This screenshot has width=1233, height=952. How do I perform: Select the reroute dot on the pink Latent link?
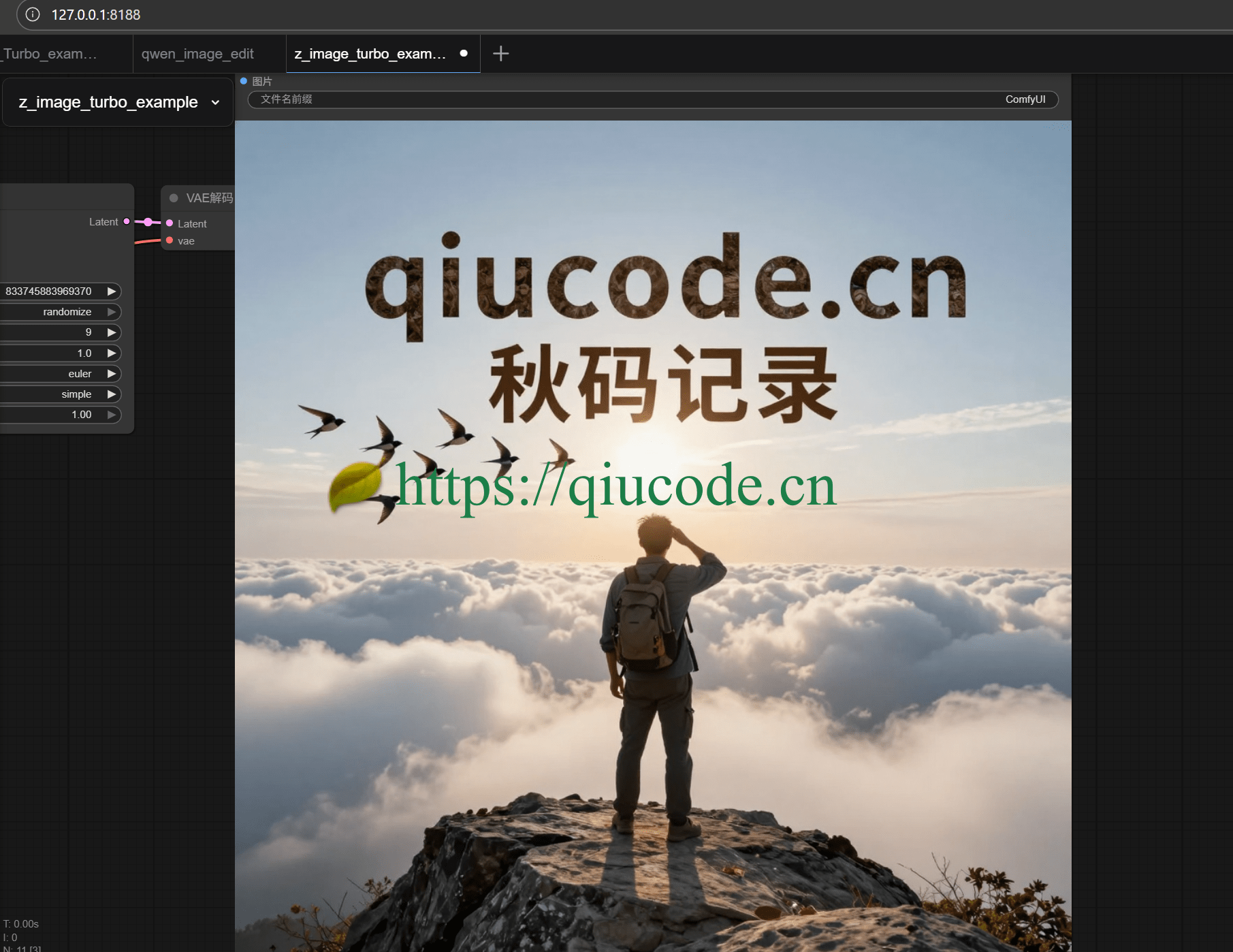148,222
